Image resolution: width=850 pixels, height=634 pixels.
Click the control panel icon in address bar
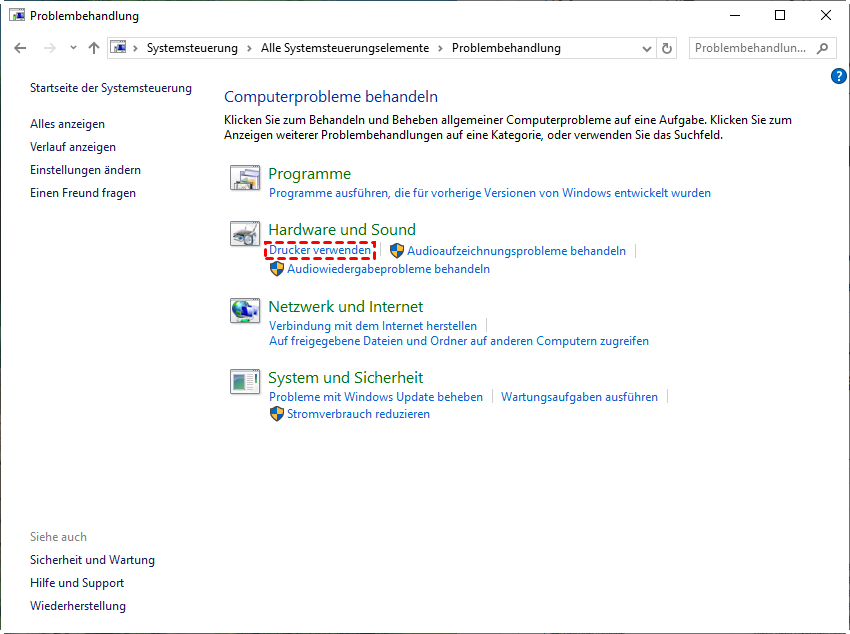(119, 48)
